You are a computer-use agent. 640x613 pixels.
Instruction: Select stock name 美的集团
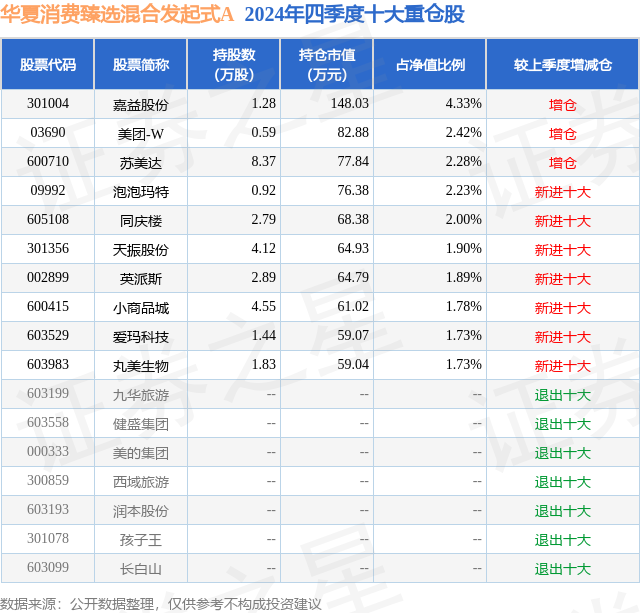coord(141,453)
